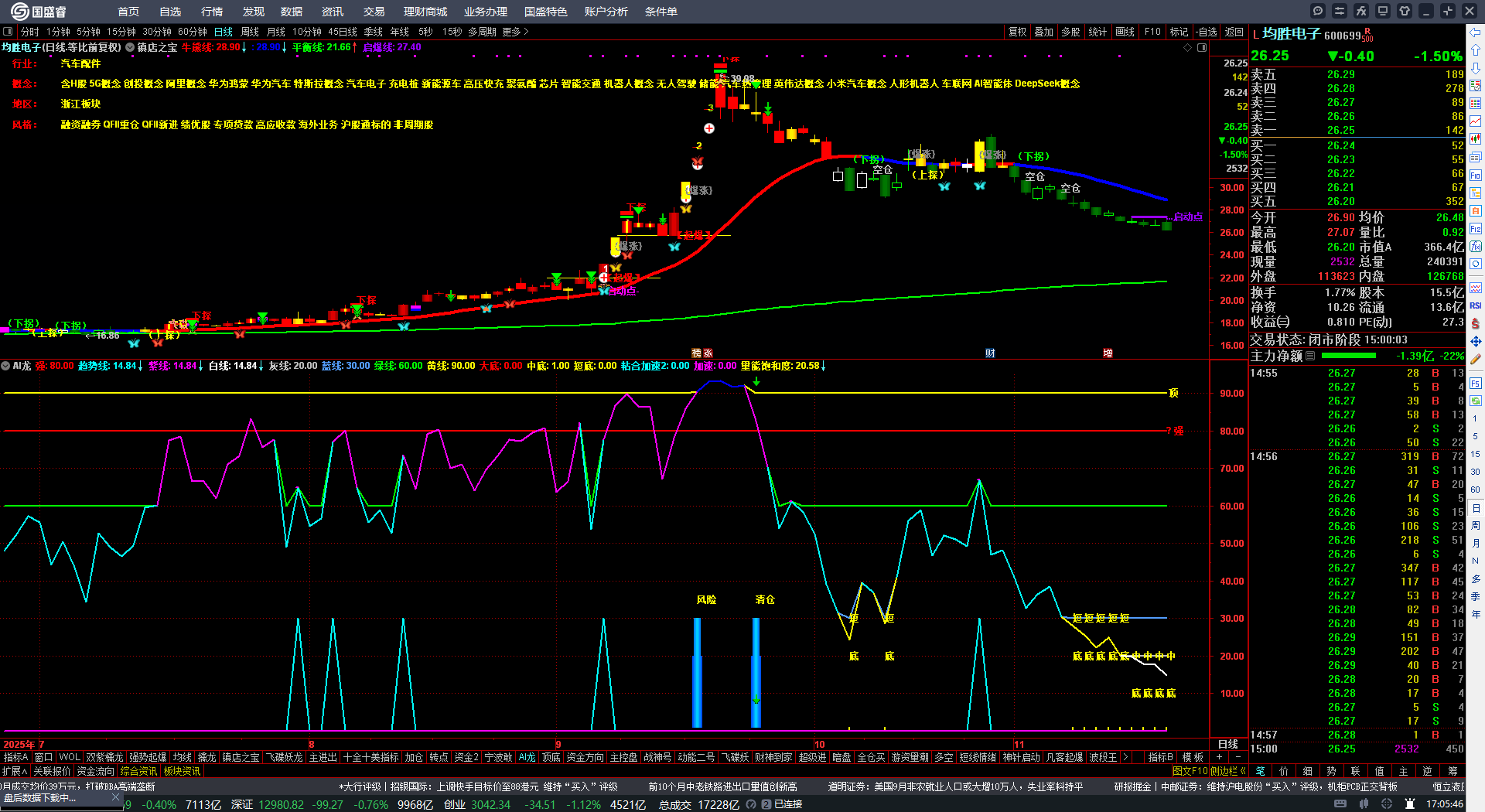The image size is (1485, 812).
Task: Click the blue four-way move arrows icon
Action: (x=1476, y=341)
